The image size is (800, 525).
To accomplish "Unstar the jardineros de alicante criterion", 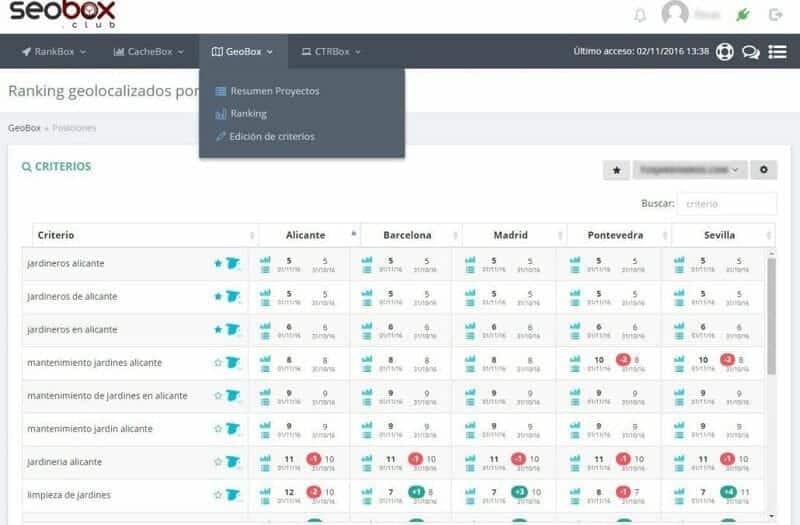I will click(x=218, y=296).
